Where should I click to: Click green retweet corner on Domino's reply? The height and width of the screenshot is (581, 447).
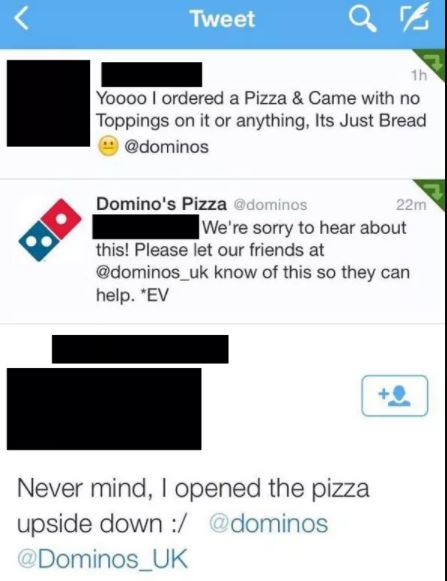click(433, 192)
